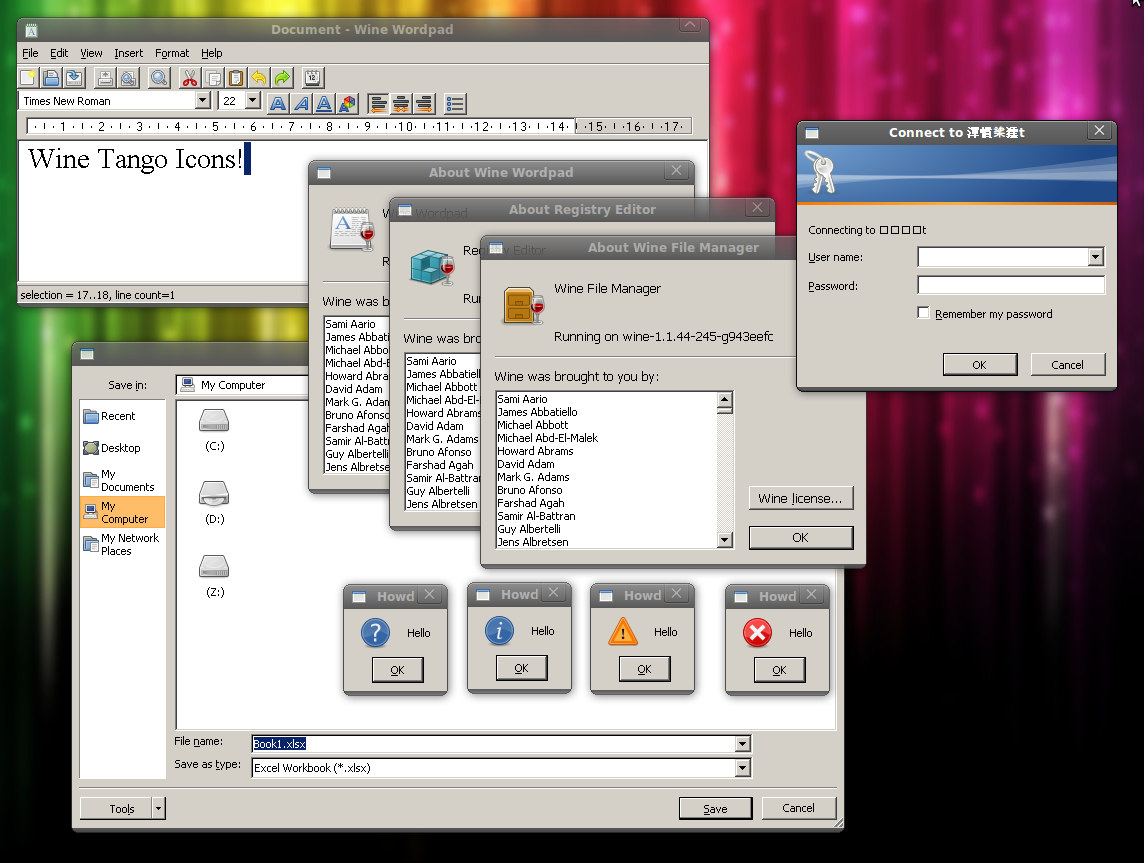Open print preview with magnifier-over-page icon
The height and width of the screenshot is (863, 1144).
128,78
